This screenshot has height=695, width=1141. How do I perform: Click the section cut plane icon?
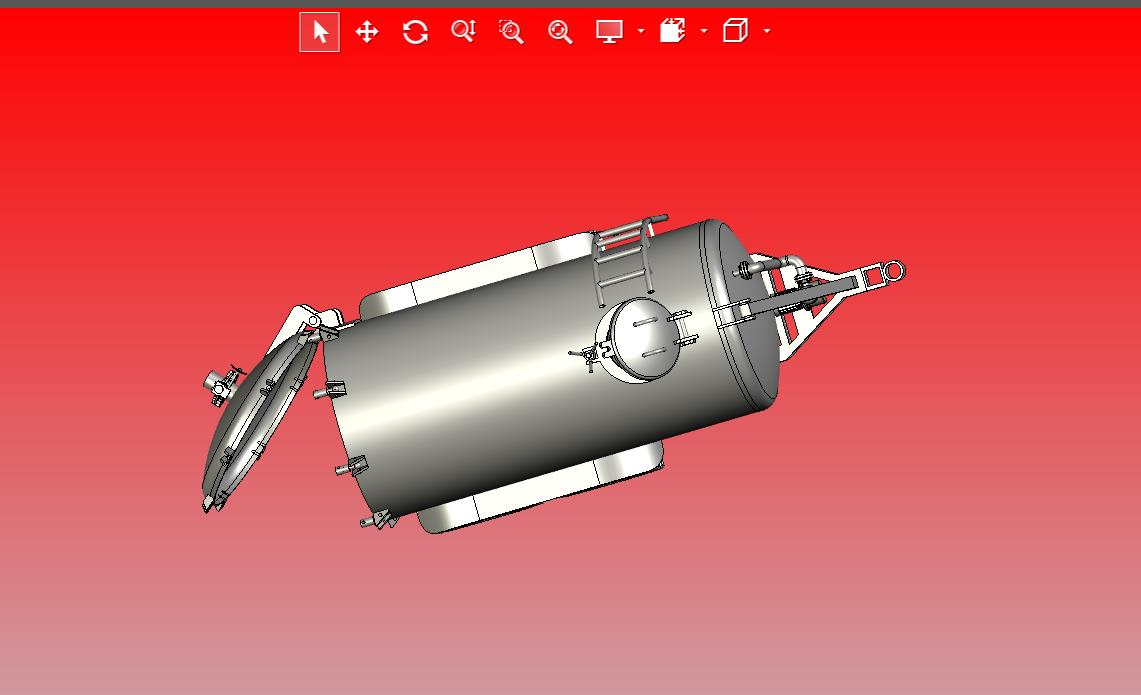click(x=672, y=31)
